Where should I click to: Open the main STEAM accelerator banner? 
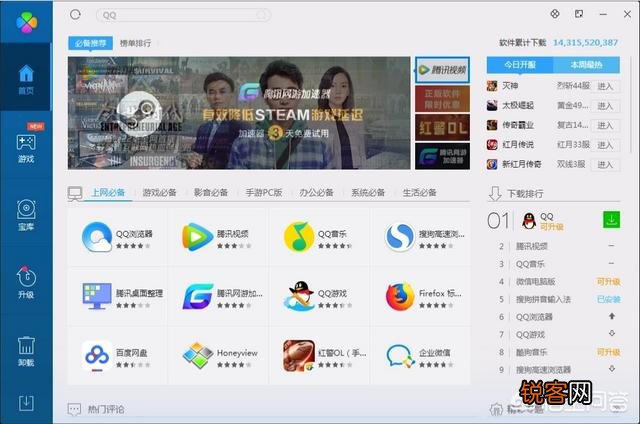239,113
